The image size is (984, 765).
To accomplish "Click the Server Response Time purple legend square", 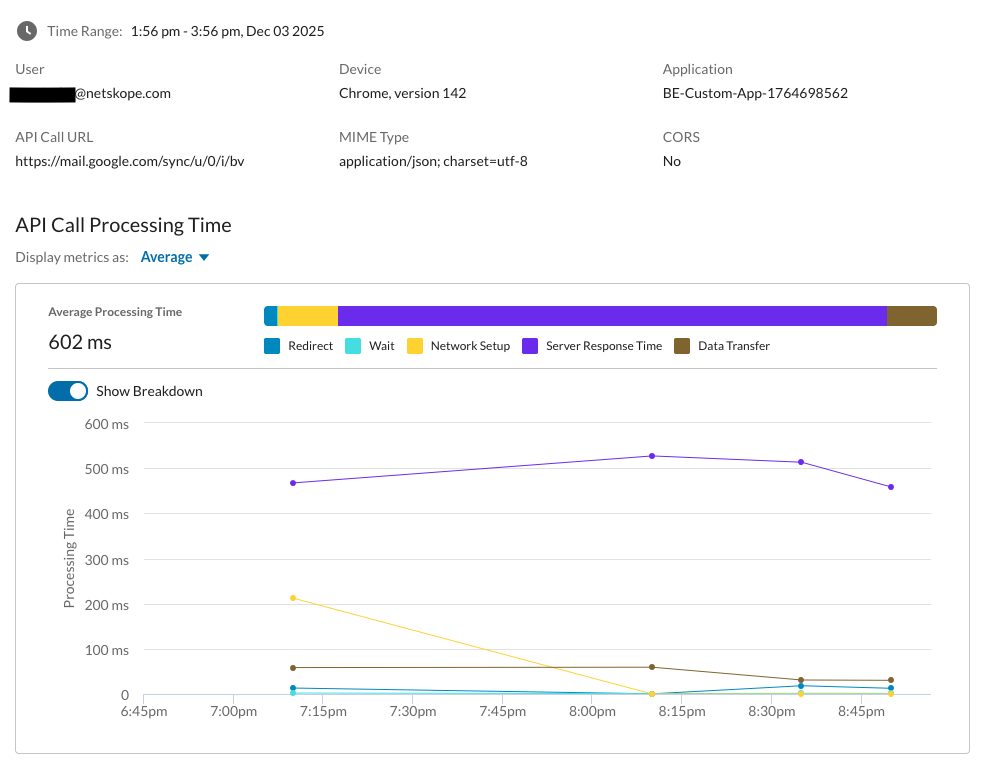I will coord(530,346).
